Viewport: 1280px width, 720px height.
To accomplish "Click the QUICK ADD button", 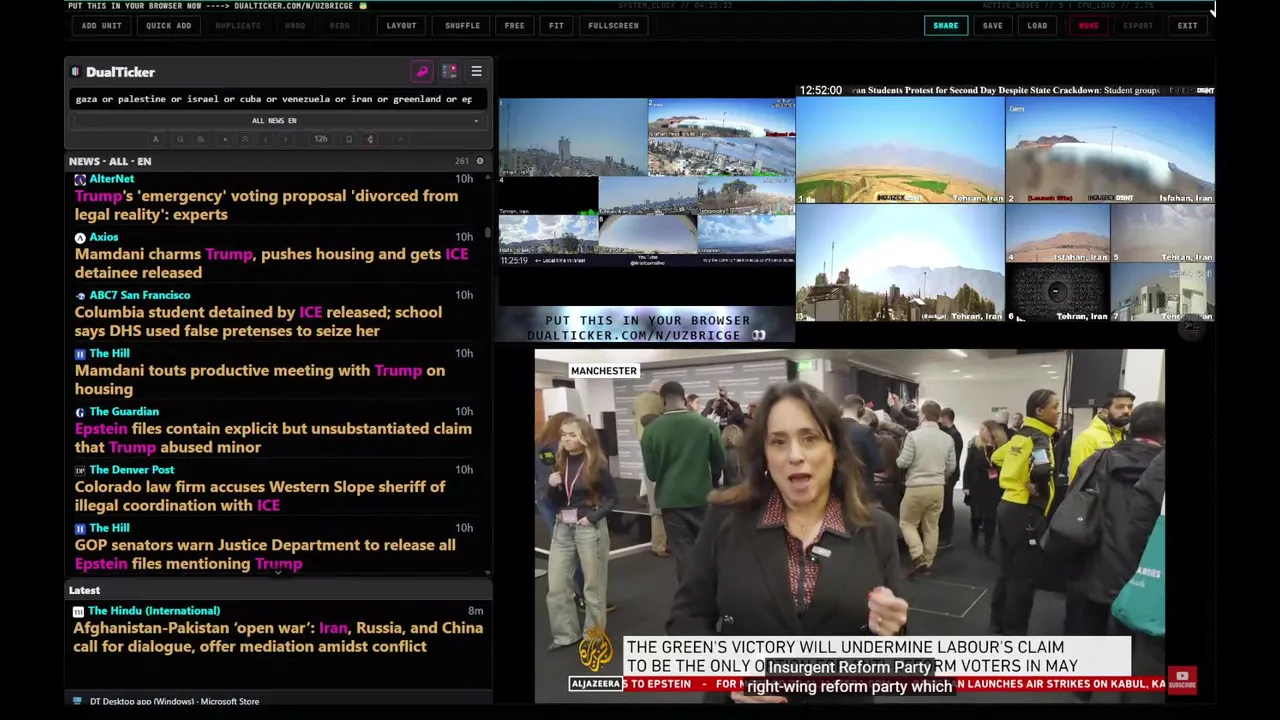I will [x=168, y=26].
